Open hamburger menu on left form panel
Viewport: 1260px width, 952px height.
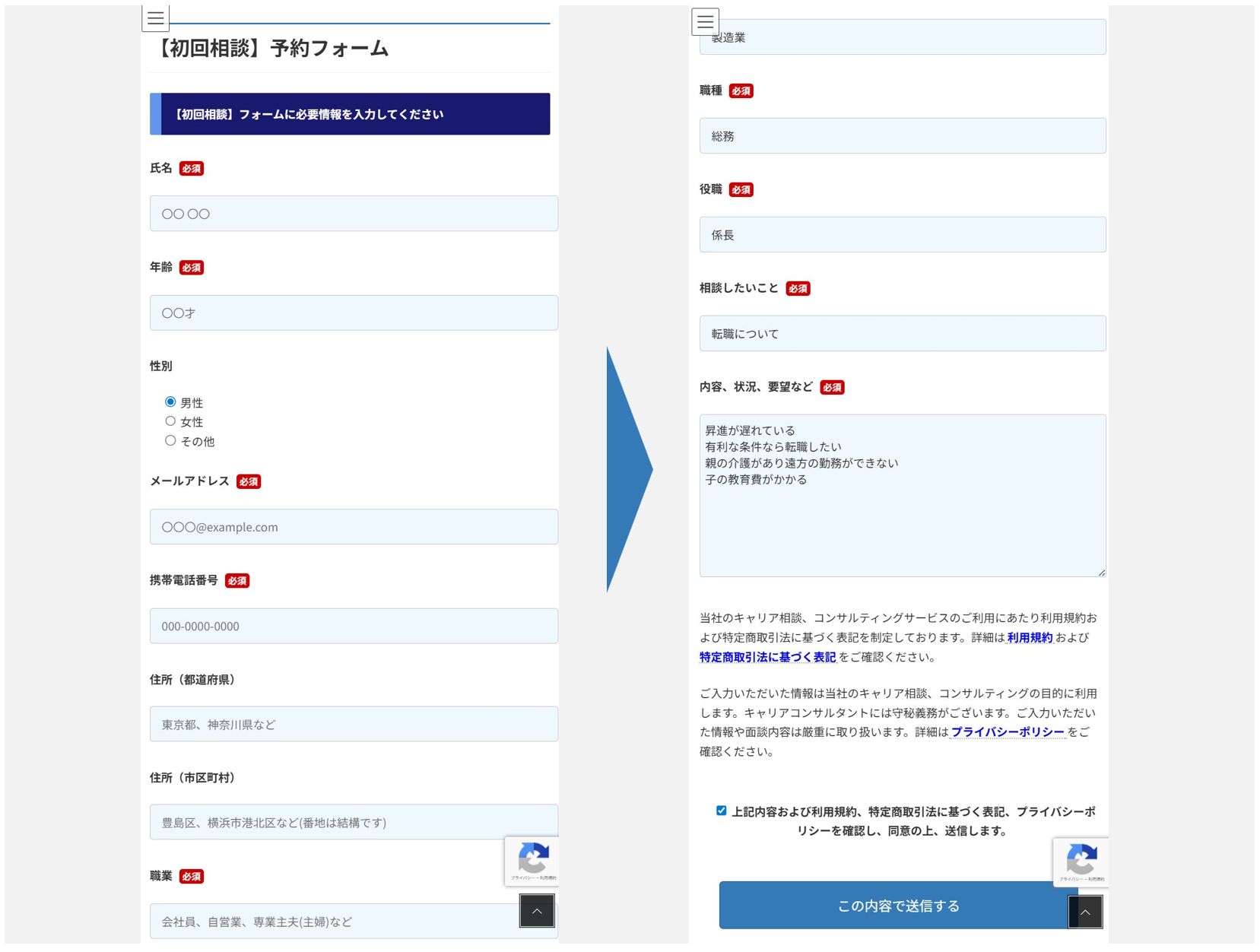pos(155,18)
